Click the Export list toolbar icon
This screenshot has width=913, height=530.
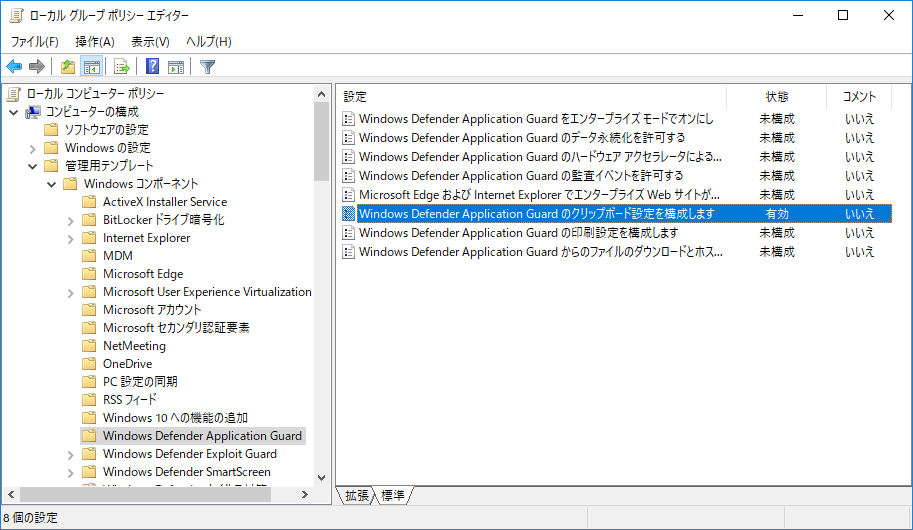pyautogui.click(x=122, y=67)
